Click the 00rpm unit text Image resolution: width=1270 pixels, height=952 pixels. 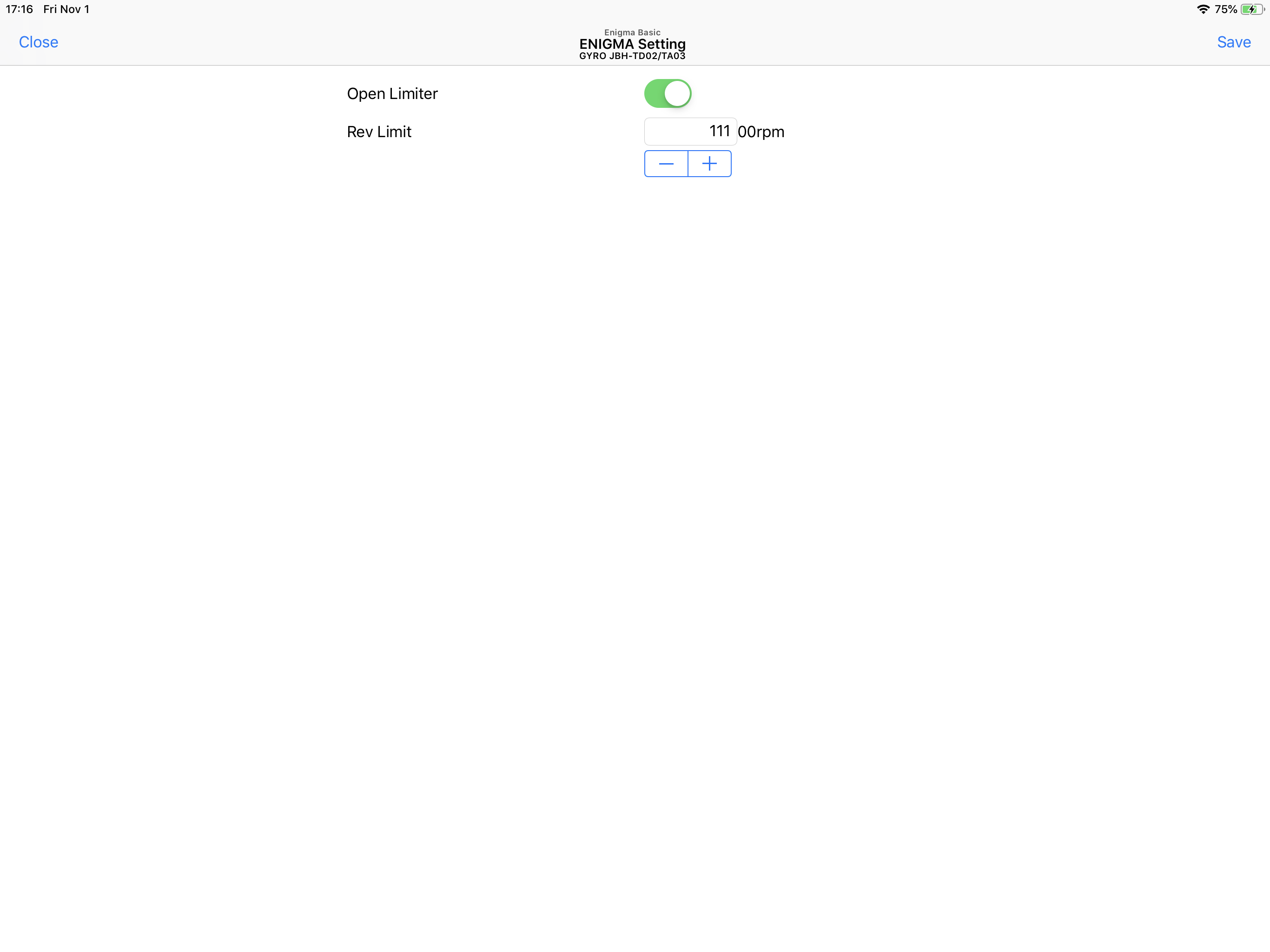pos(761,132)
